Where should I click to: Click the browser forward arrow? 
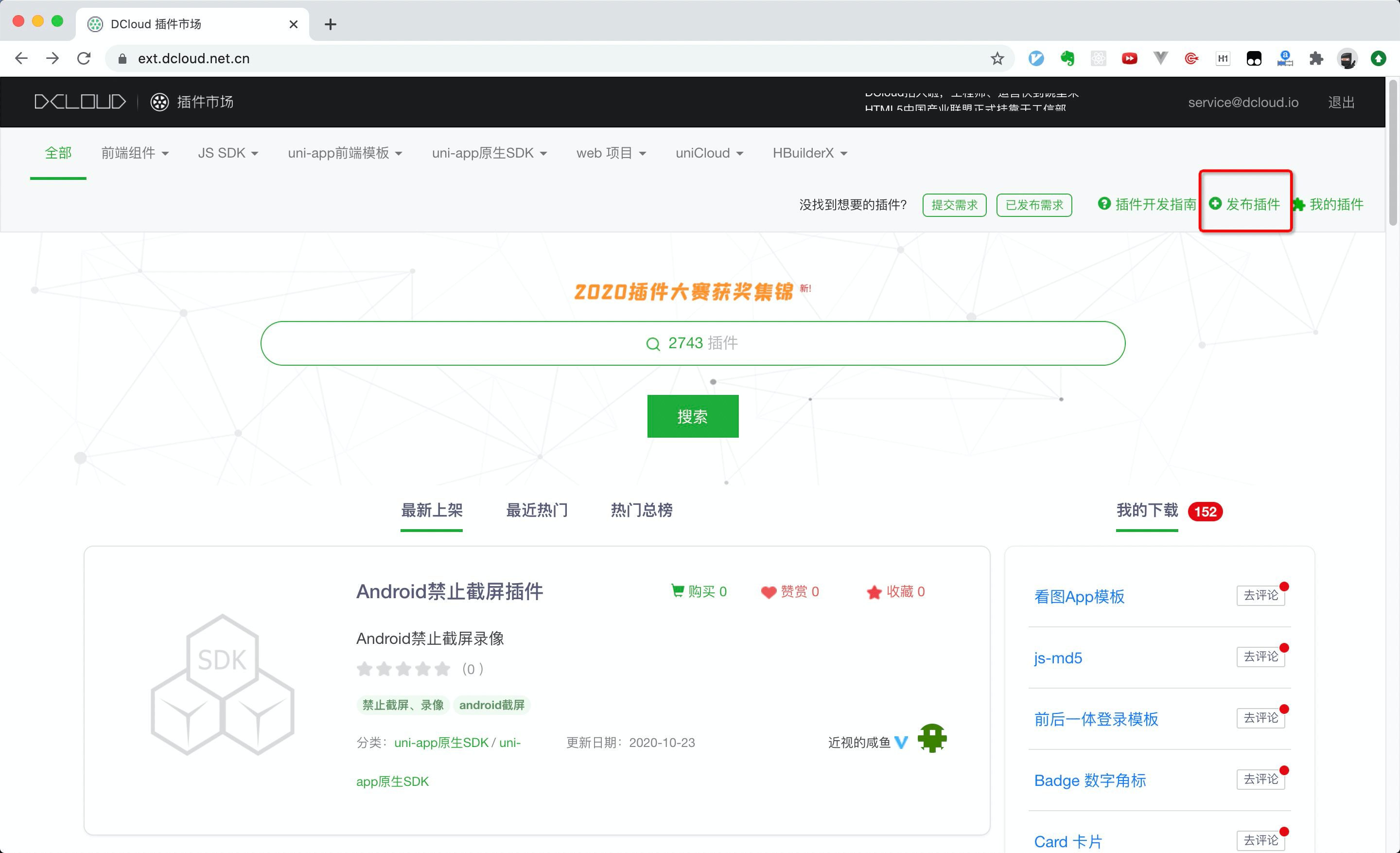tap(53, 58)
